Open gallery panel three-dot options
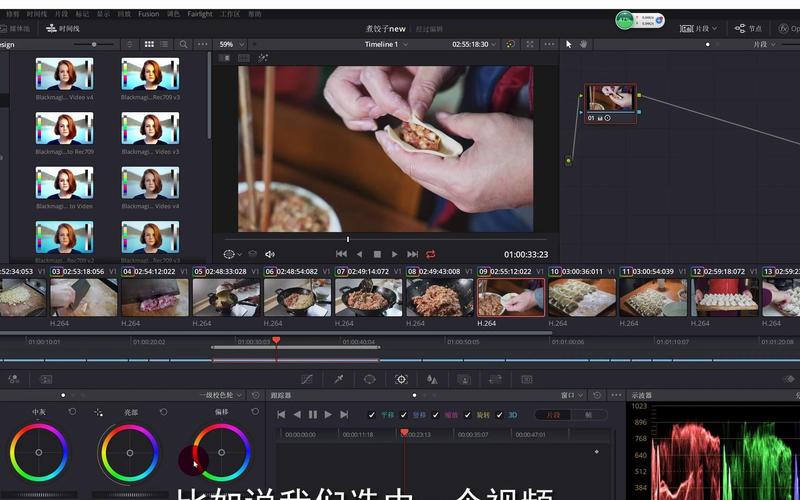 (203, 44)
